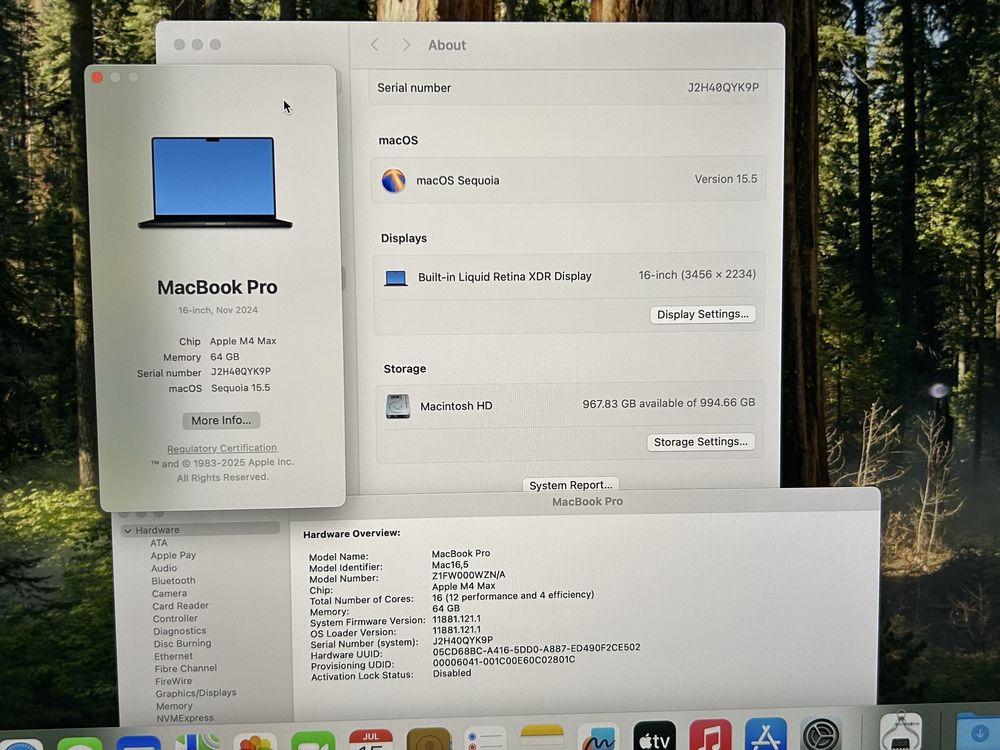The width and height of the screenshot is (1000, 750).
Task: Select Diagnostics in the hardware list
Action: [x=180, y=631]
